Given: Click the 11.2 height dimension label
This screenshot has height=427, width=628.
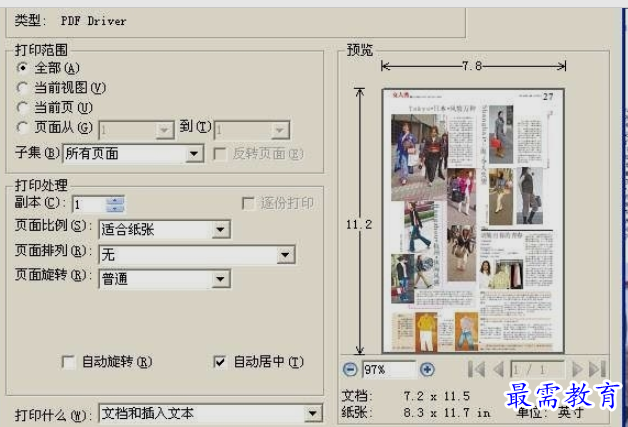Looking at the screenshot, I should (x=359, y=225).
